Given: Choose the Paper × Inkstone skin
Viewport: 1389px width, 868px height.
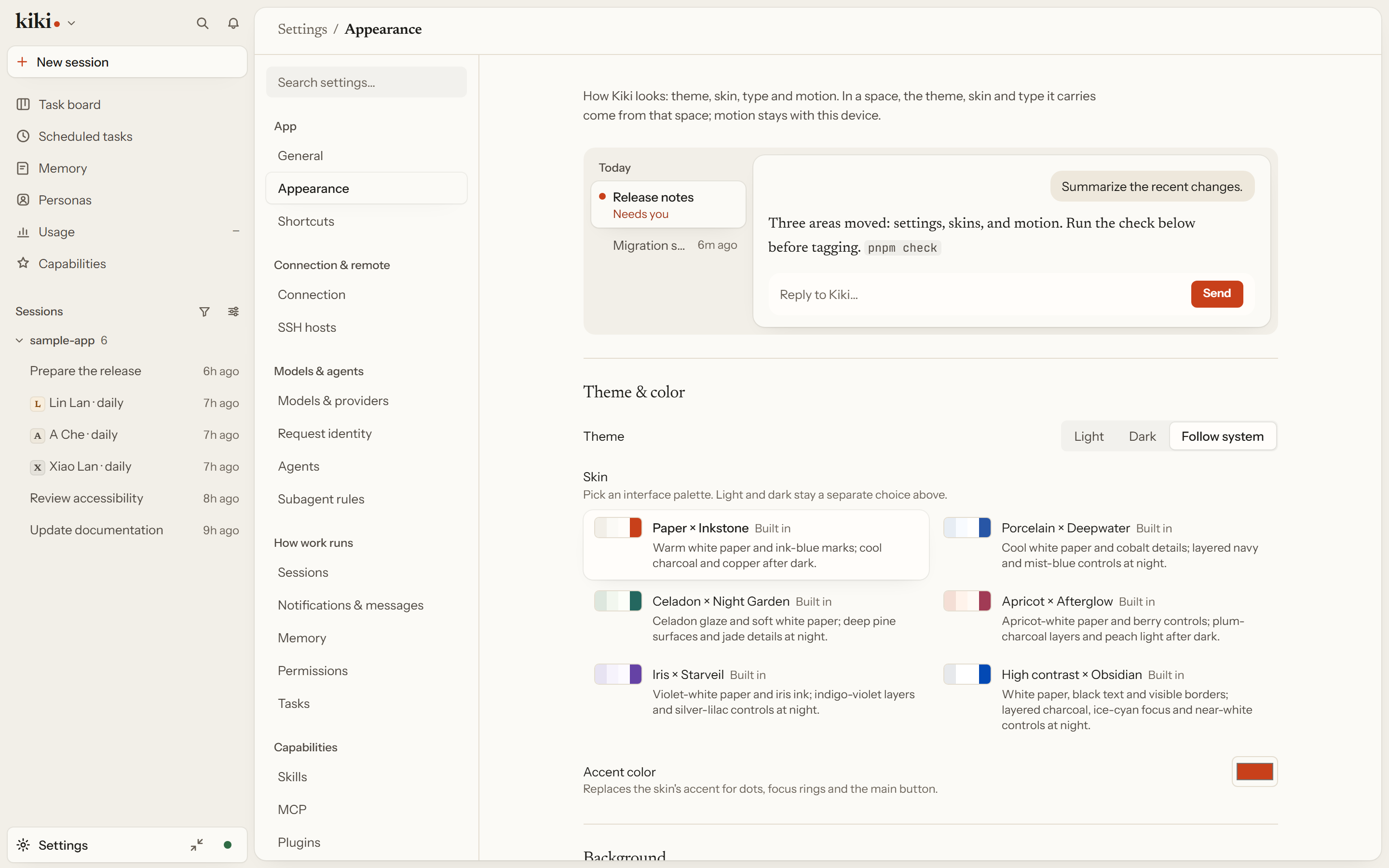Looking at the screenshot, I should 756,545.
